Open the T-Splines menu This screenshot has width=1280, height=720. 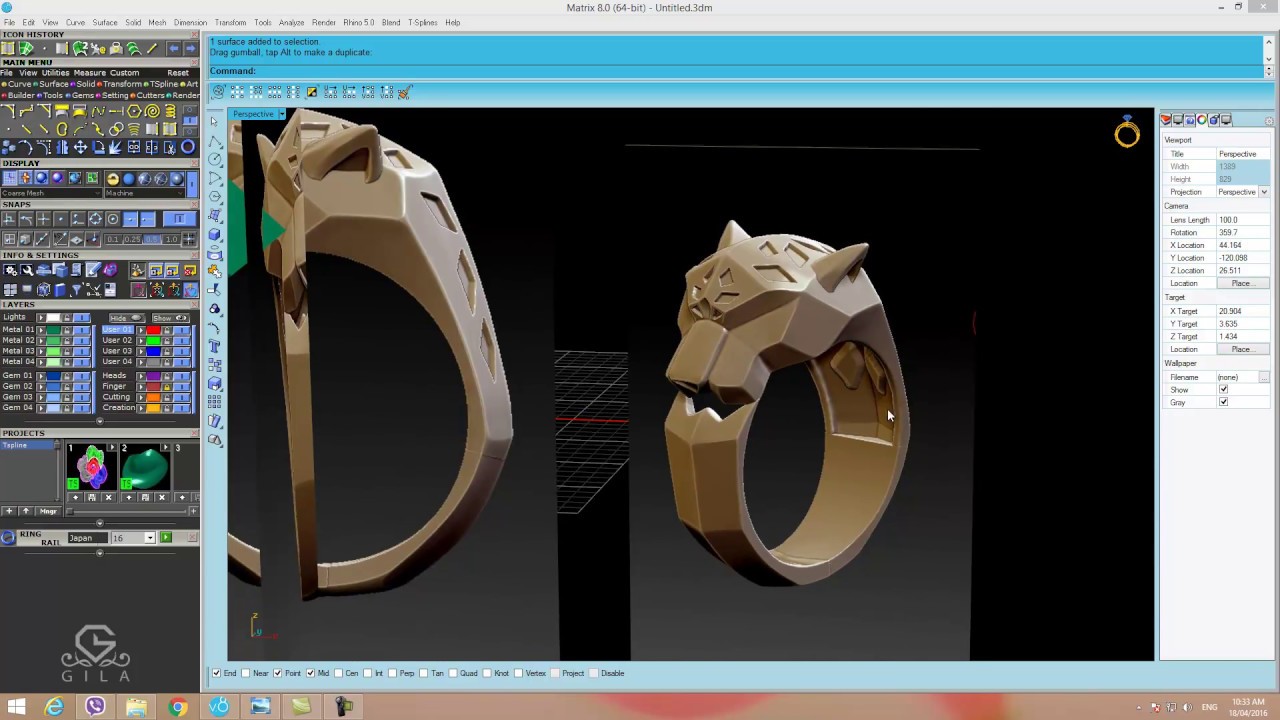422,22
